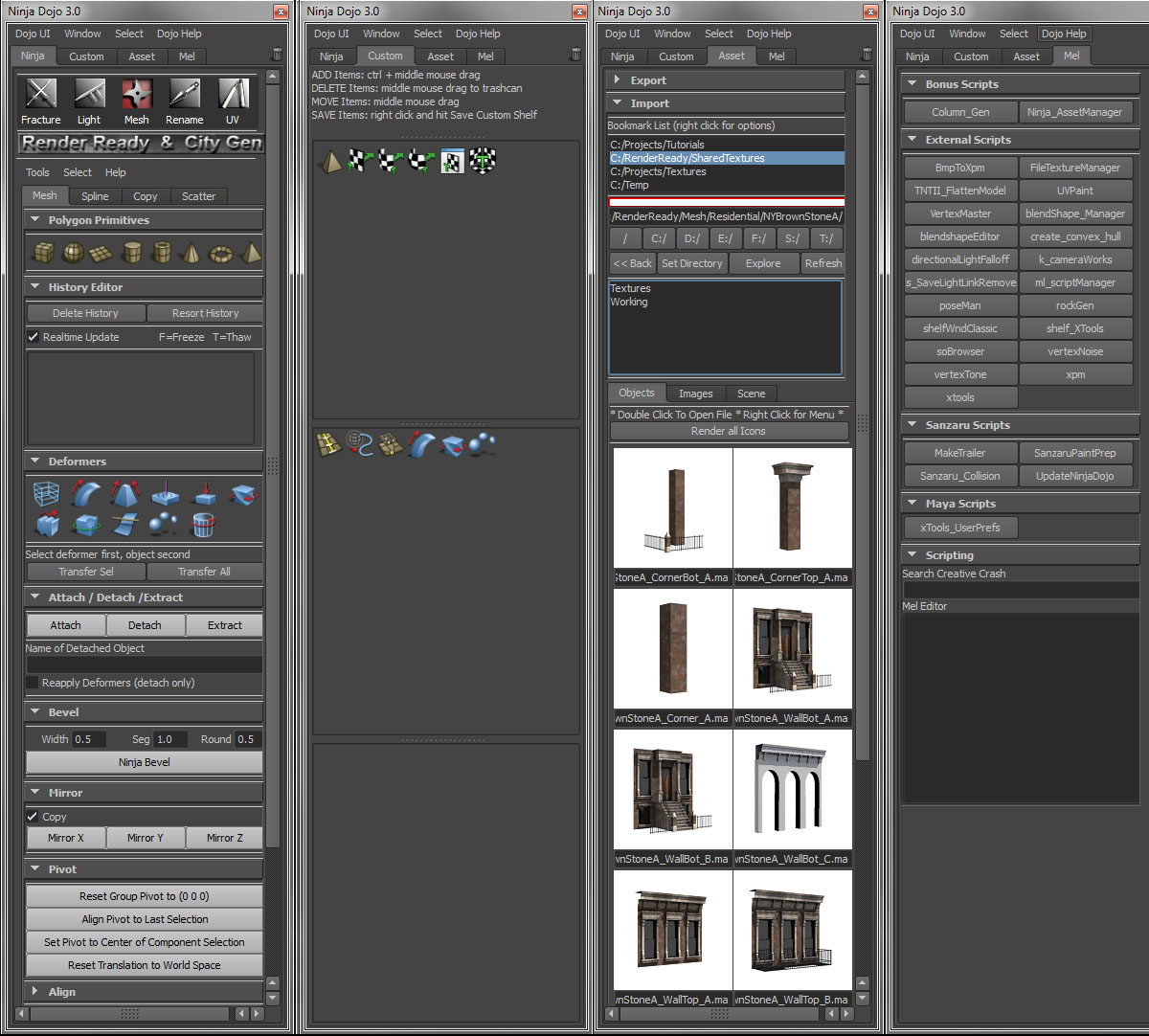Click the pyramid icon on the Custom shelf
1149x1036 pixels.
point(330,161)
